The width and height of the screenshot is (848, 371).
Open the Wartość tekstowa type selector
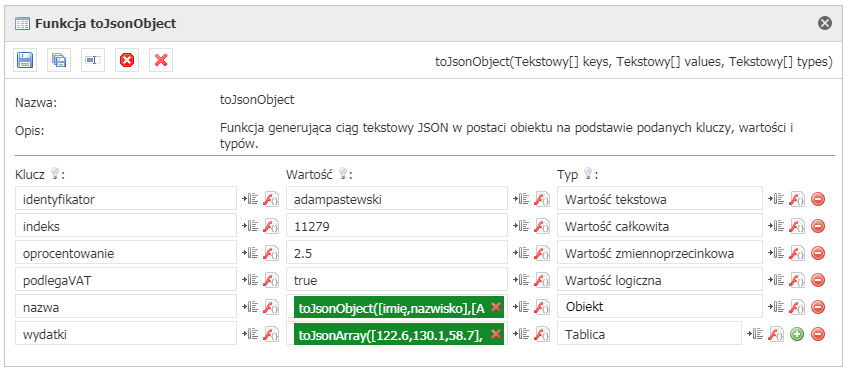click(660, 198)
